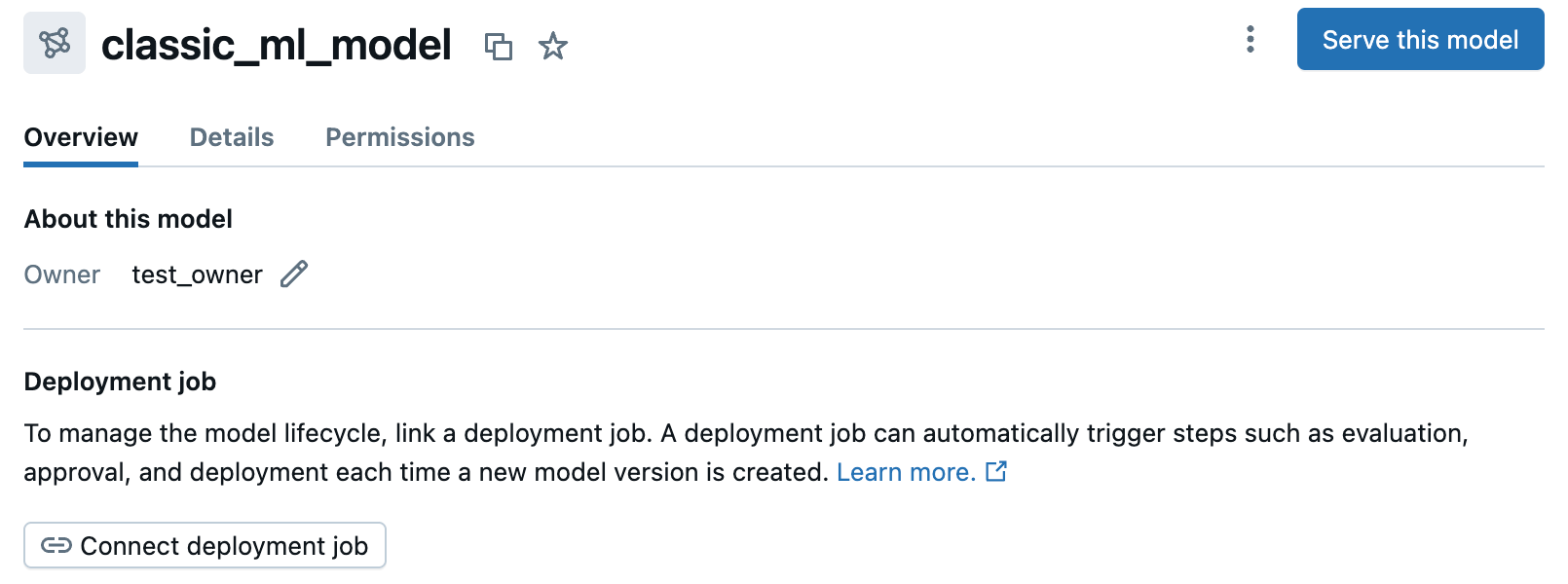Screen dimensions: 1568x584
Task: Click chain link icon in Connect deployment job
Action: pyautogui.click(x=56, y=545)
